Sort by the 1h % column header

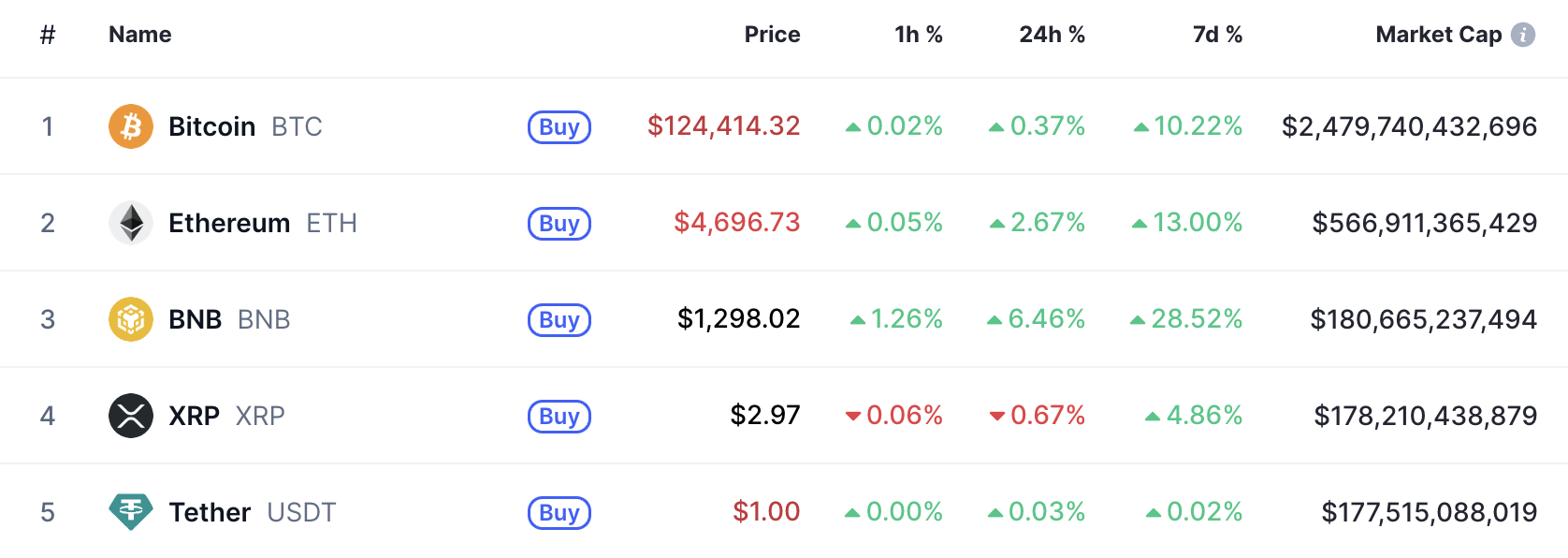[x=918, y=35]
